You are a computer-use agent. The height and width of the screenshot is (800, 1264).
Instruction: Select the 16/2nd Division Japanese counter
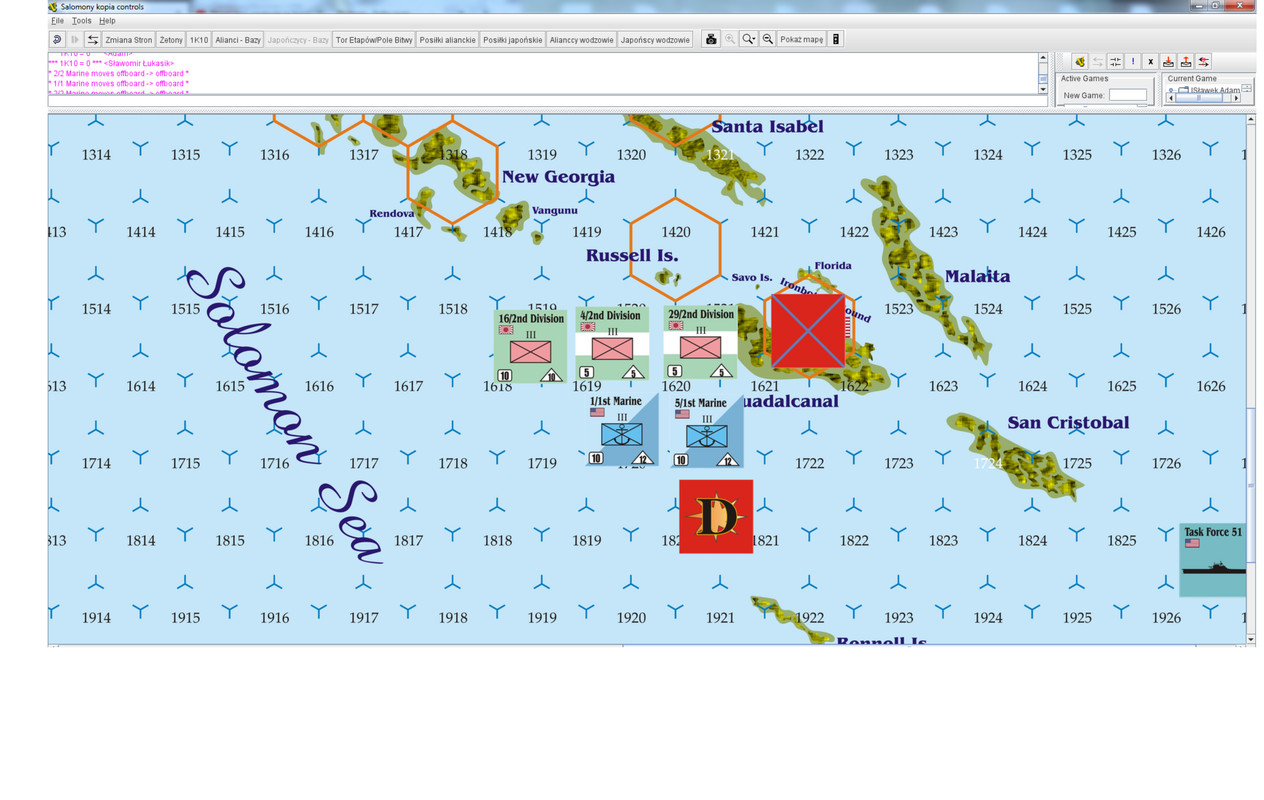(530, 346)
